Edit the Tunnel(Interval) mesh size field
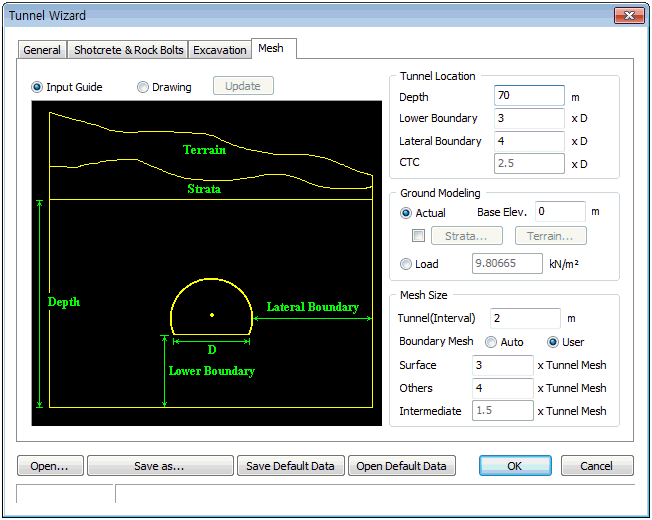The width and height of the screenshot is (652, 520). coord(525,318)
